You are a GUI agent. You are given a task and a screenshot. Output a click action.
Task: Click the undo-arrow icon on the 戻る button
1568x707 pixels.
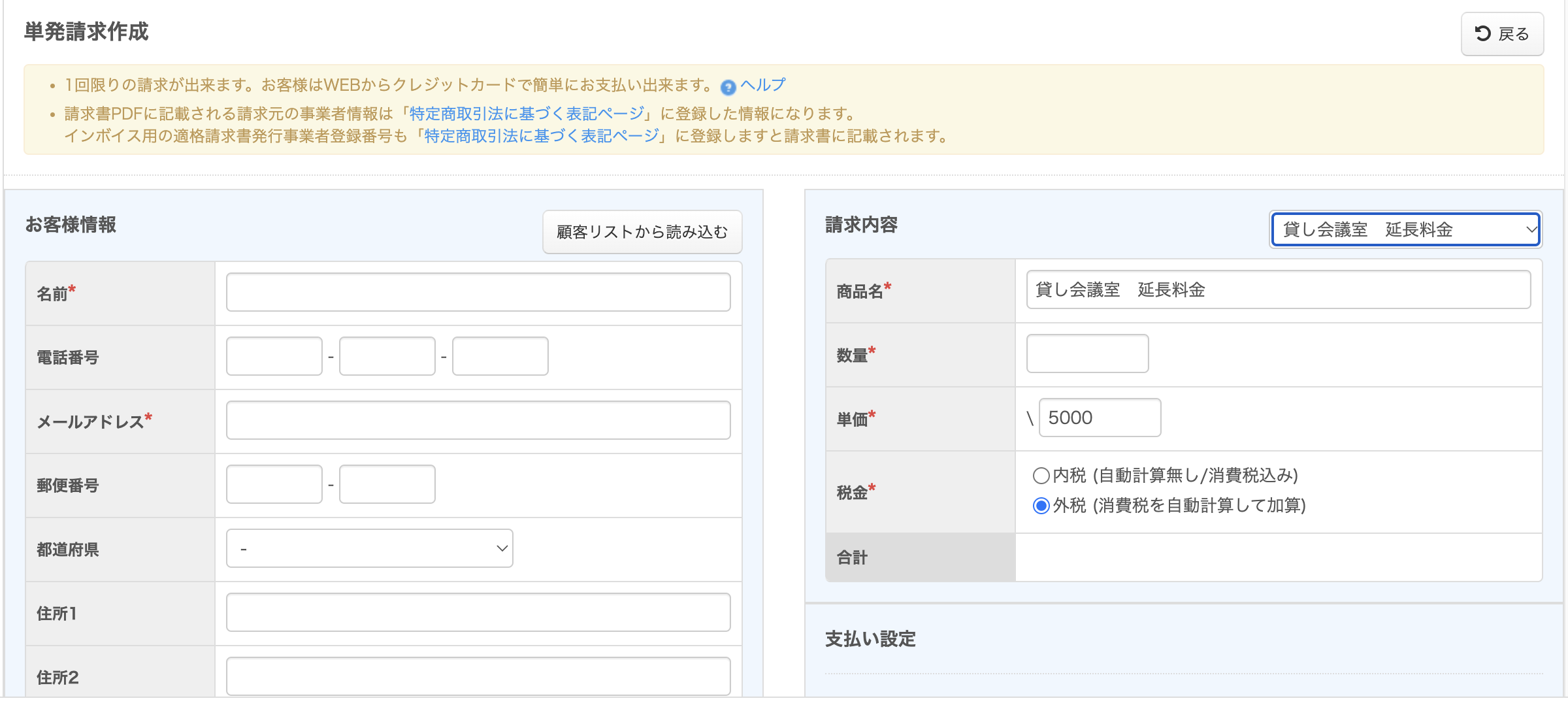1482,33
